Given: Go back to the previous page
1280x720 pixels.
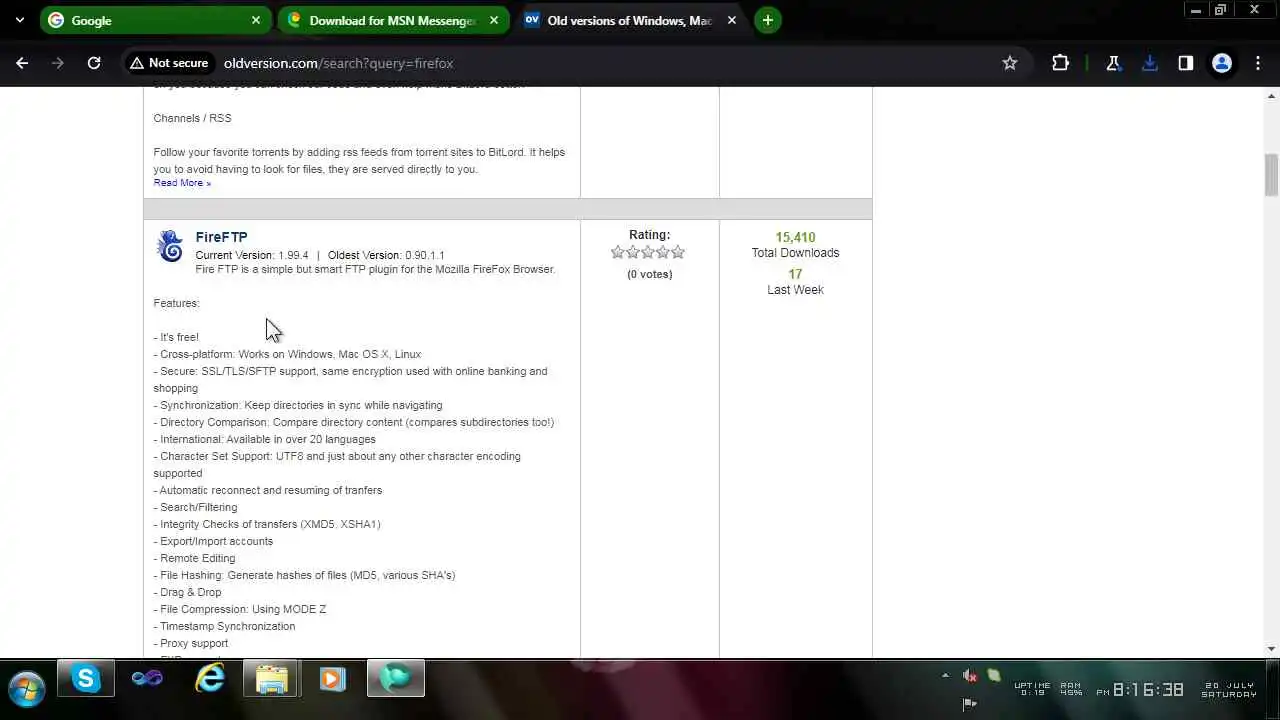Looking at the screenshot, I should point(22,63).
